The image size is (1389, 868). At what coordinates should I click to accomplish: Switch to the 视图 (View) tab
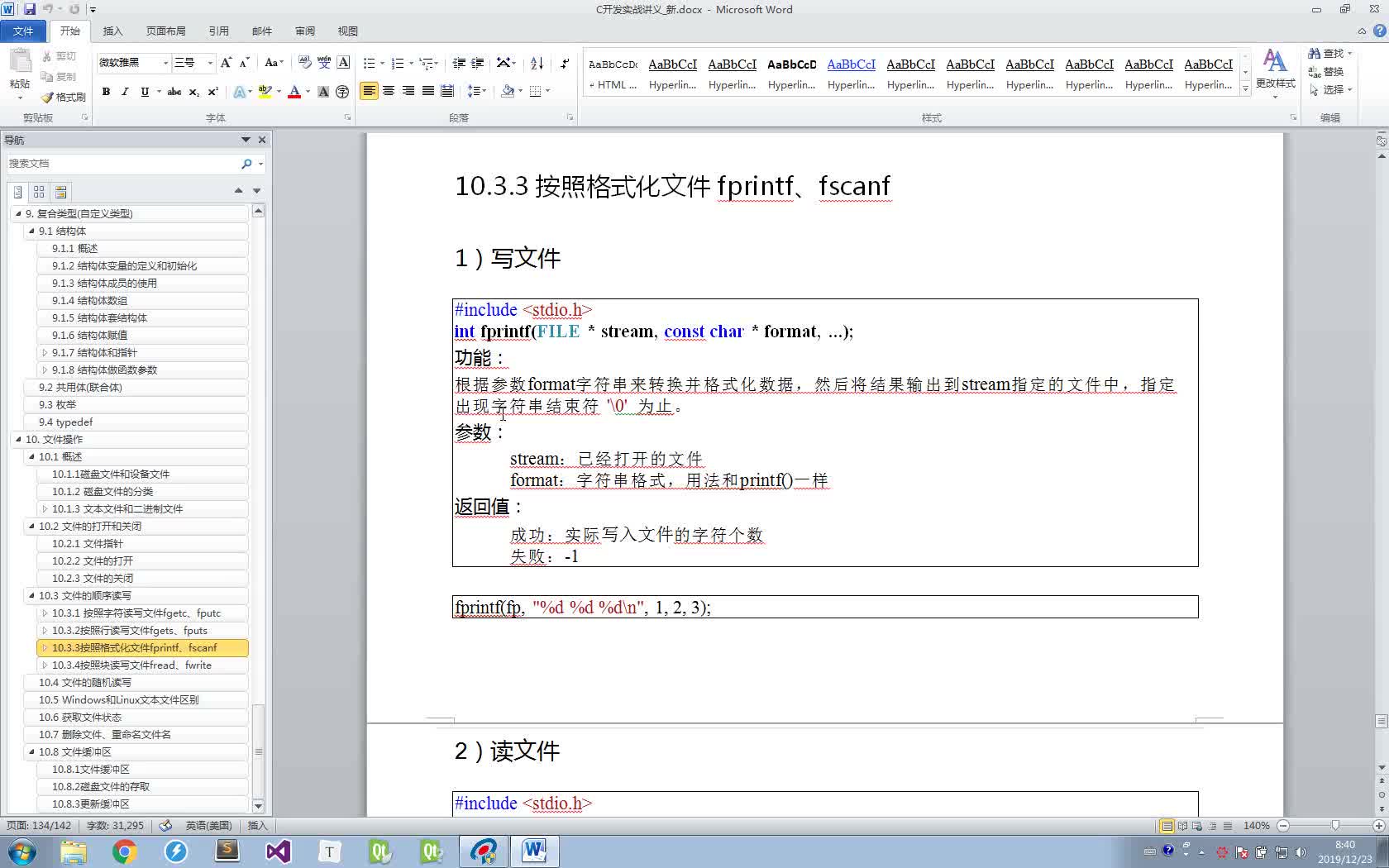tap(347, 31)
